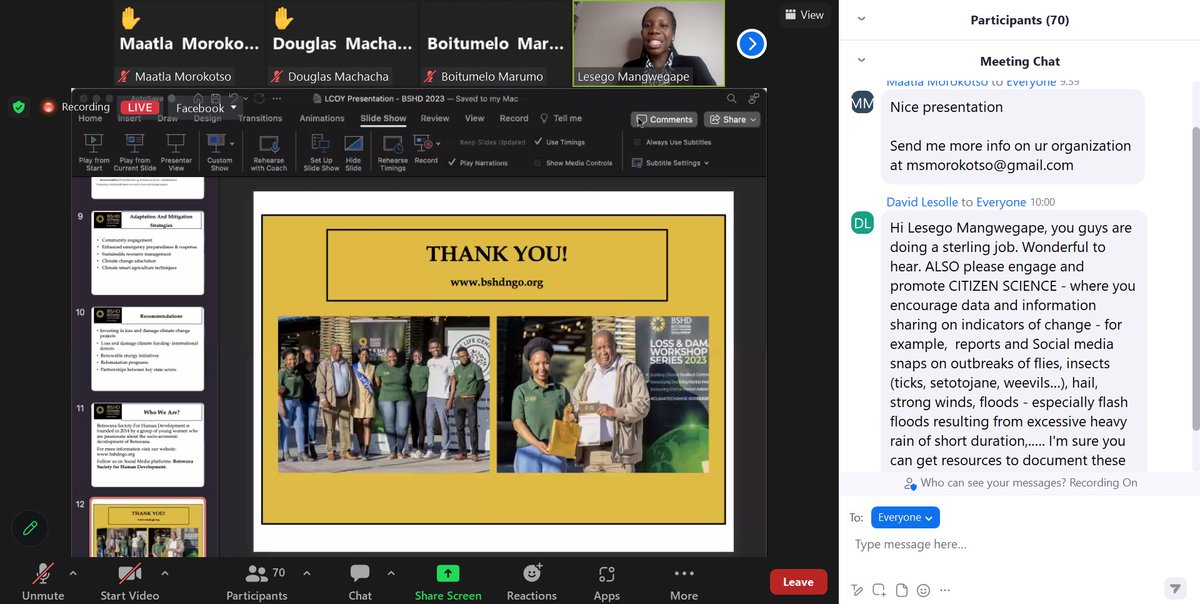Start video with the camera icon
Image resolution: width=1200 pixels, height=604 pixels.
click(x=130, y=574)
